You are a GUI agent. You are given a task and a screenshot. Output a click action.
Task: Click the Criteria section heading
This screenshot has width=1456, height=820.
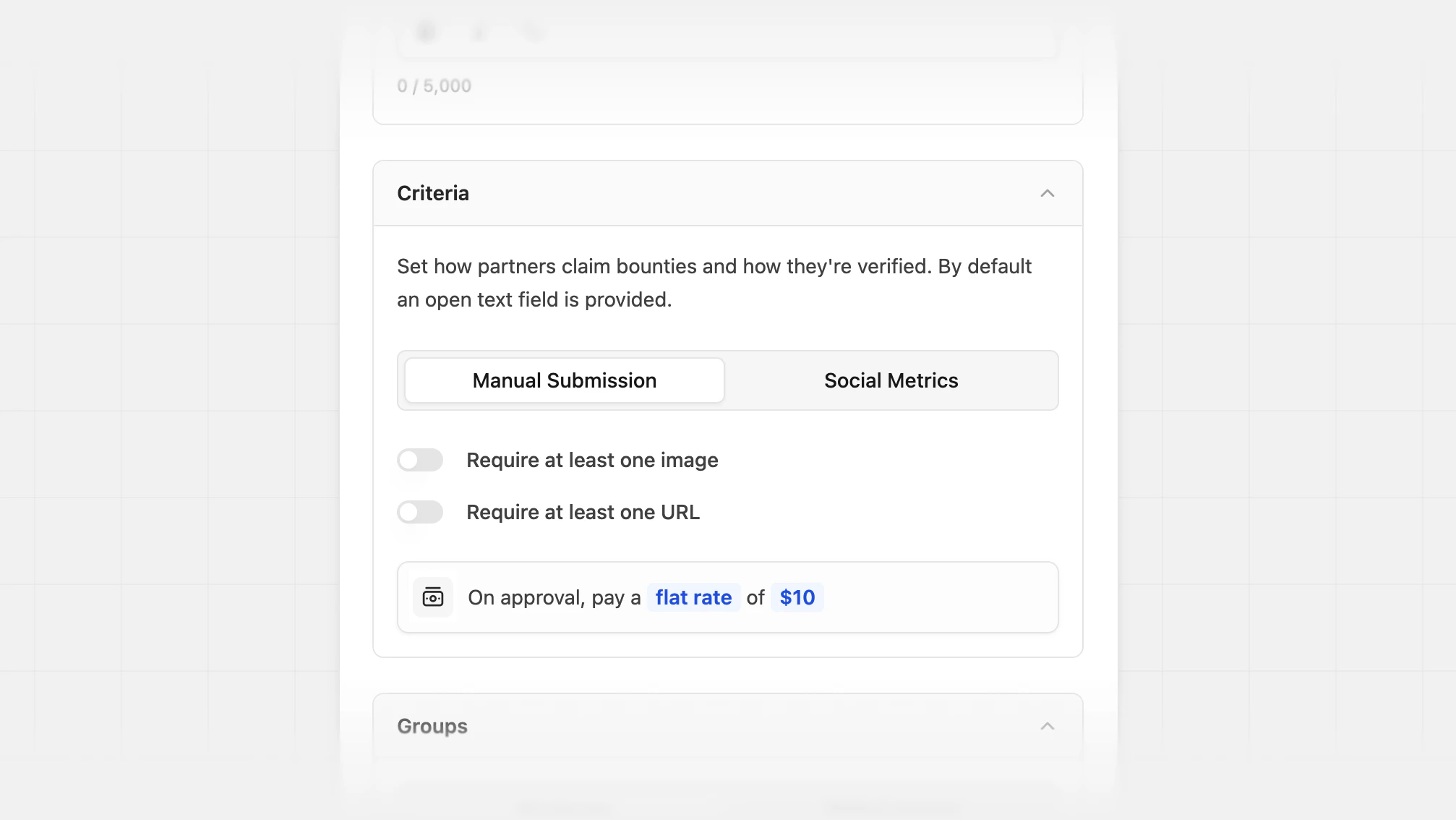point(432,193)
